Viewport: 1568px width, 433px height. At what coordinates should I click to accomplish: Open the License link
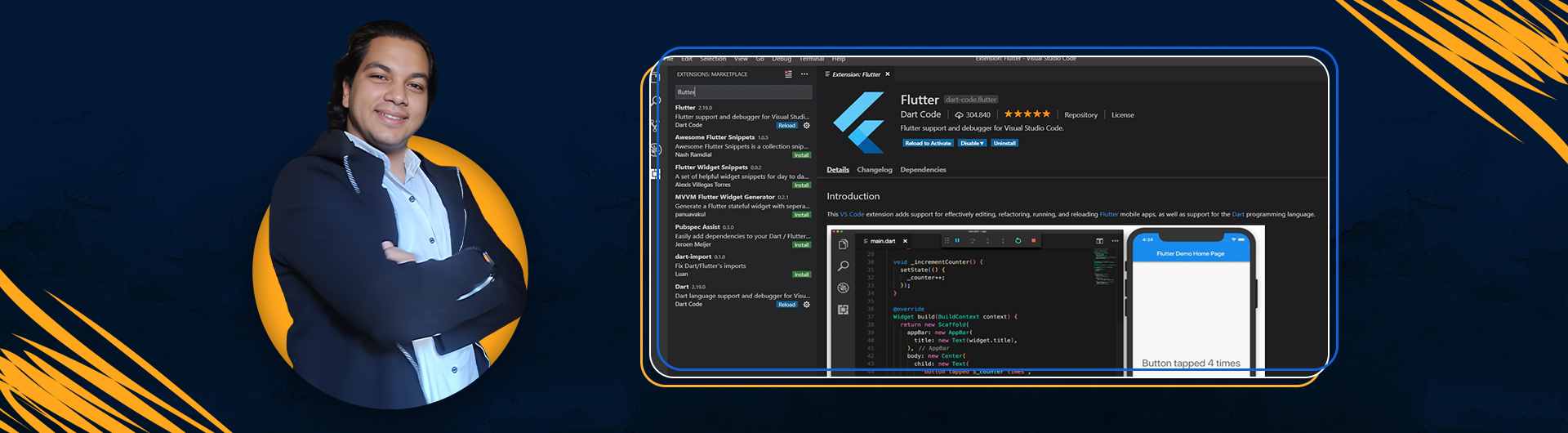1123,115
